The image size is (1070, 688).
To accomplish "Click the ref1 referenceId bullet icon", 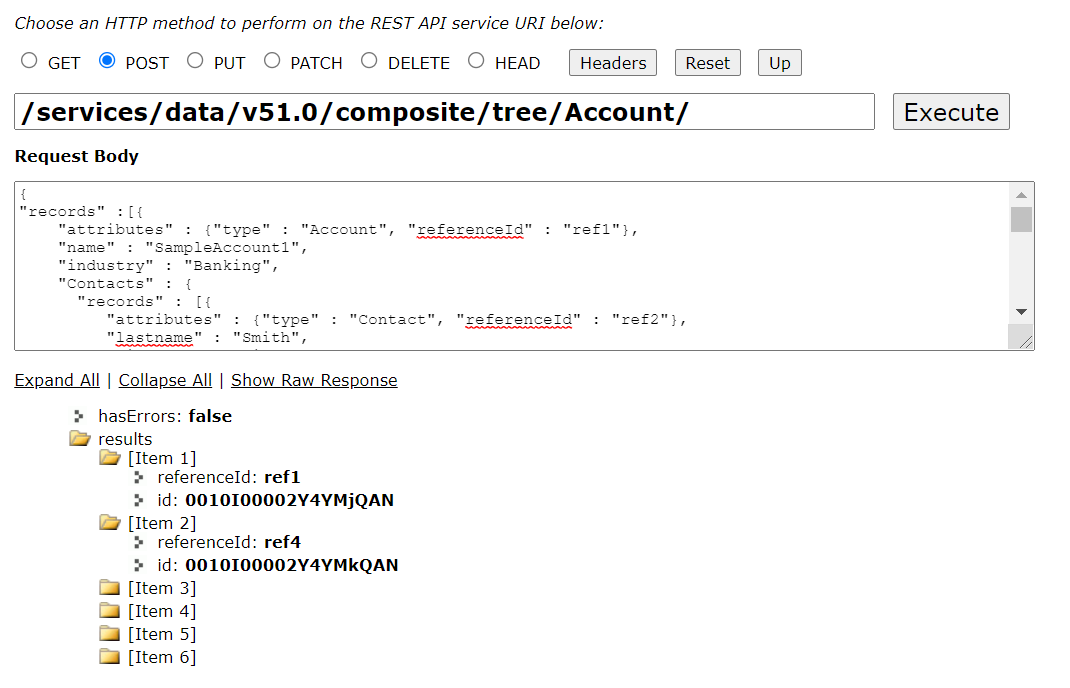I will [139, 477].
